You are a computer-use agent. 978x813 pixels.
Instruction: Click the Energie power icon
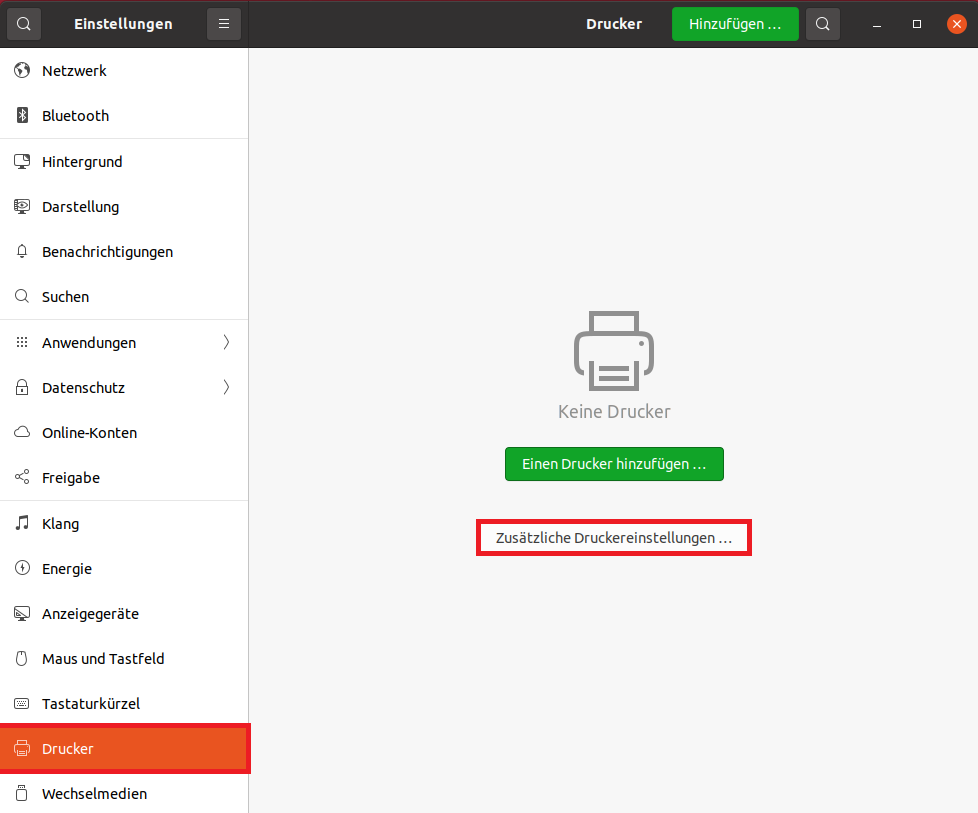coord(22,569)
